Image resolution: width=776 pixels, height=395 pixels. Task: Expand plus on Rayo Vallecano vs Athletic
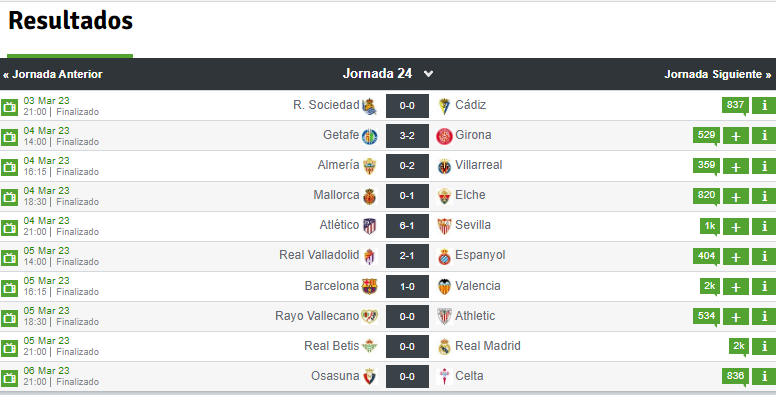pos(736,317)
